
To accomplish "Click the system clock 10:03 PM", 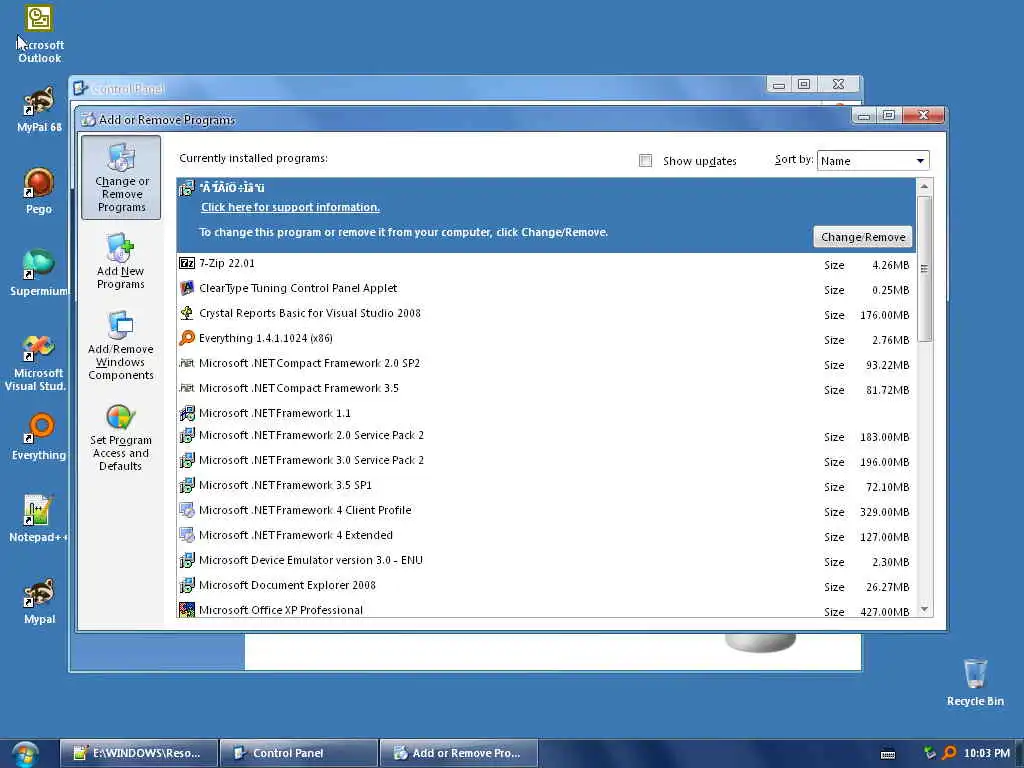I will [x=987, y=753].
